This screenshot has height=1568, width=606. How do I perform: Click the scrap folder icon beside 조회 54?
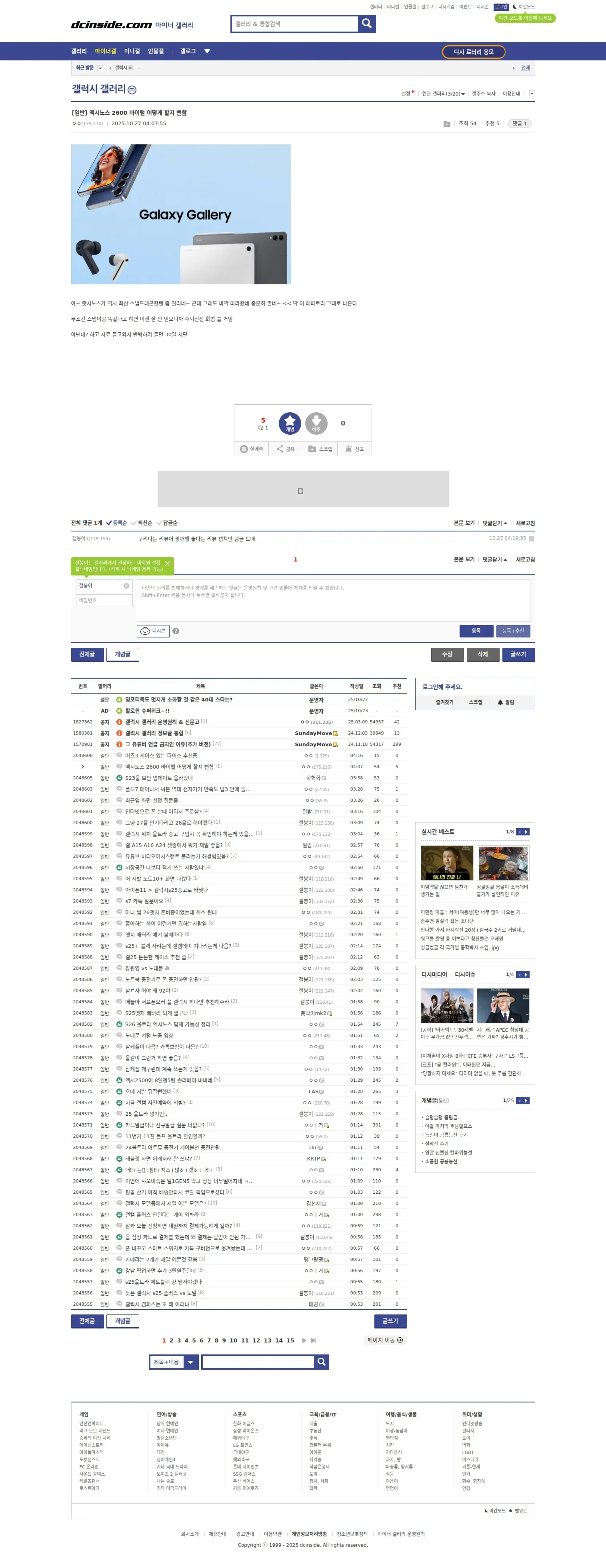(446, 124)
